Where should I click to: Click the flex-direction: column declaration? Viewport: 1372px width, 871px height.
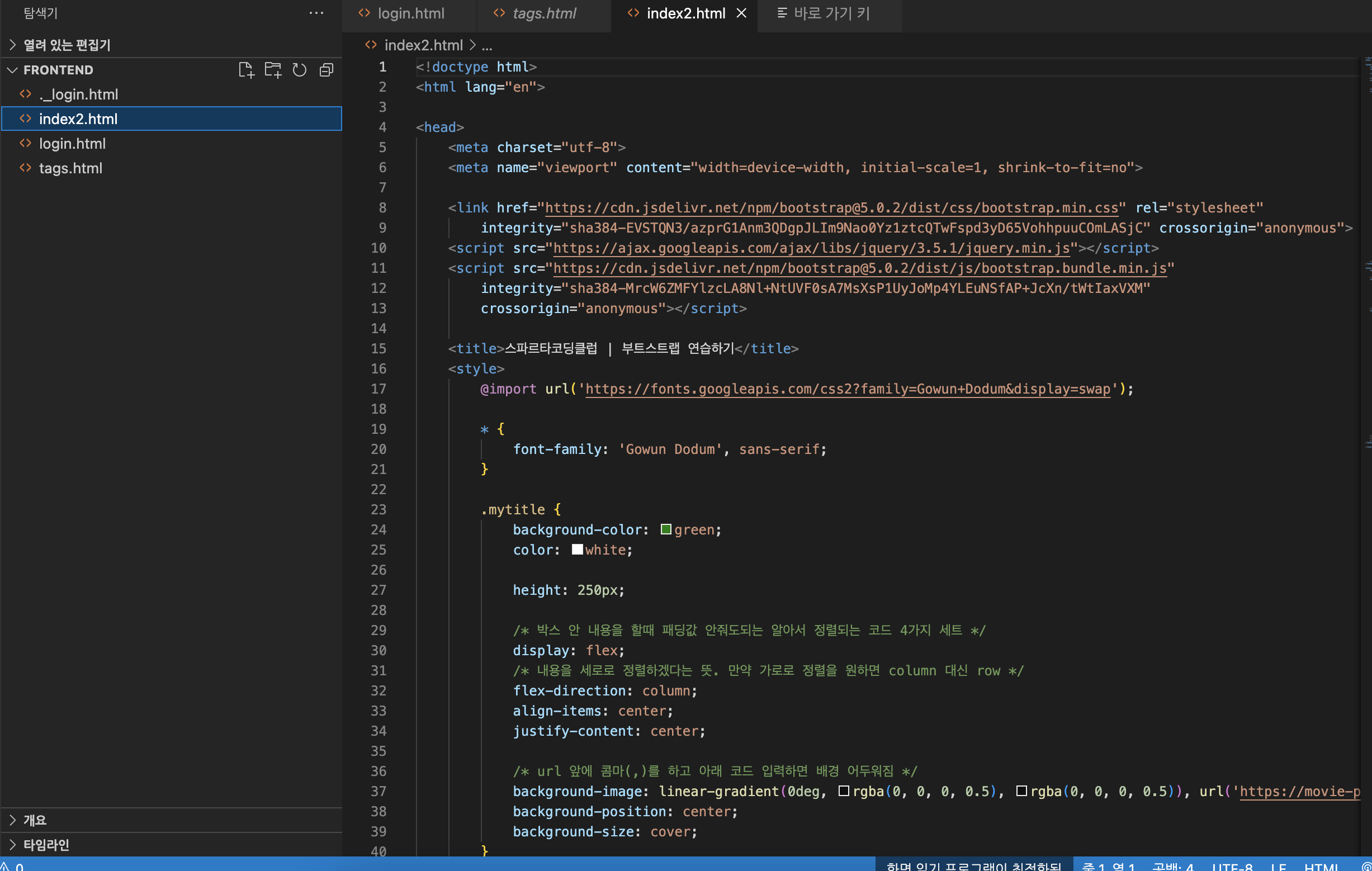(x=605, y=691)
